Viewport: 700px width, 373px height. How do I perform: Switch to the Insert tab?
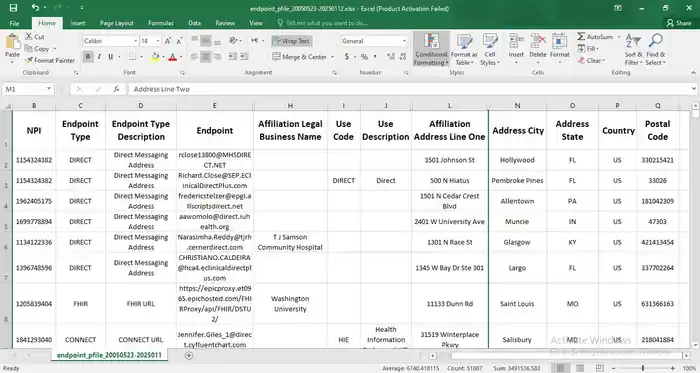78,23
